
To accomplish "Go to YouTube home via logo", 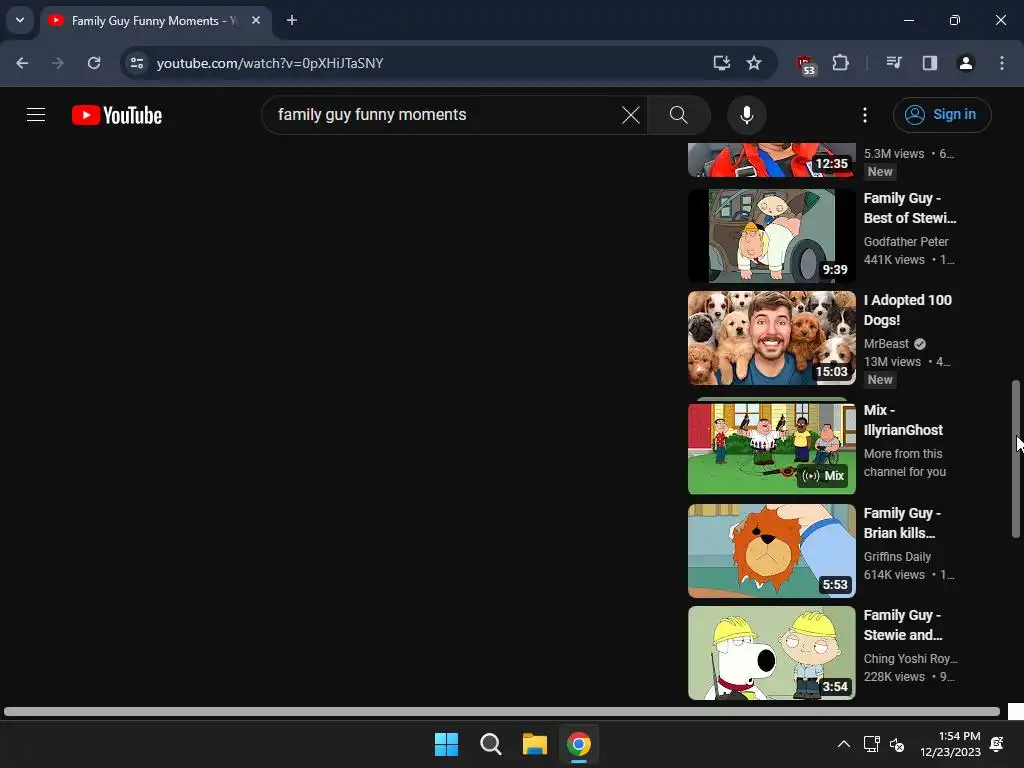I will (x=117, y=115).
